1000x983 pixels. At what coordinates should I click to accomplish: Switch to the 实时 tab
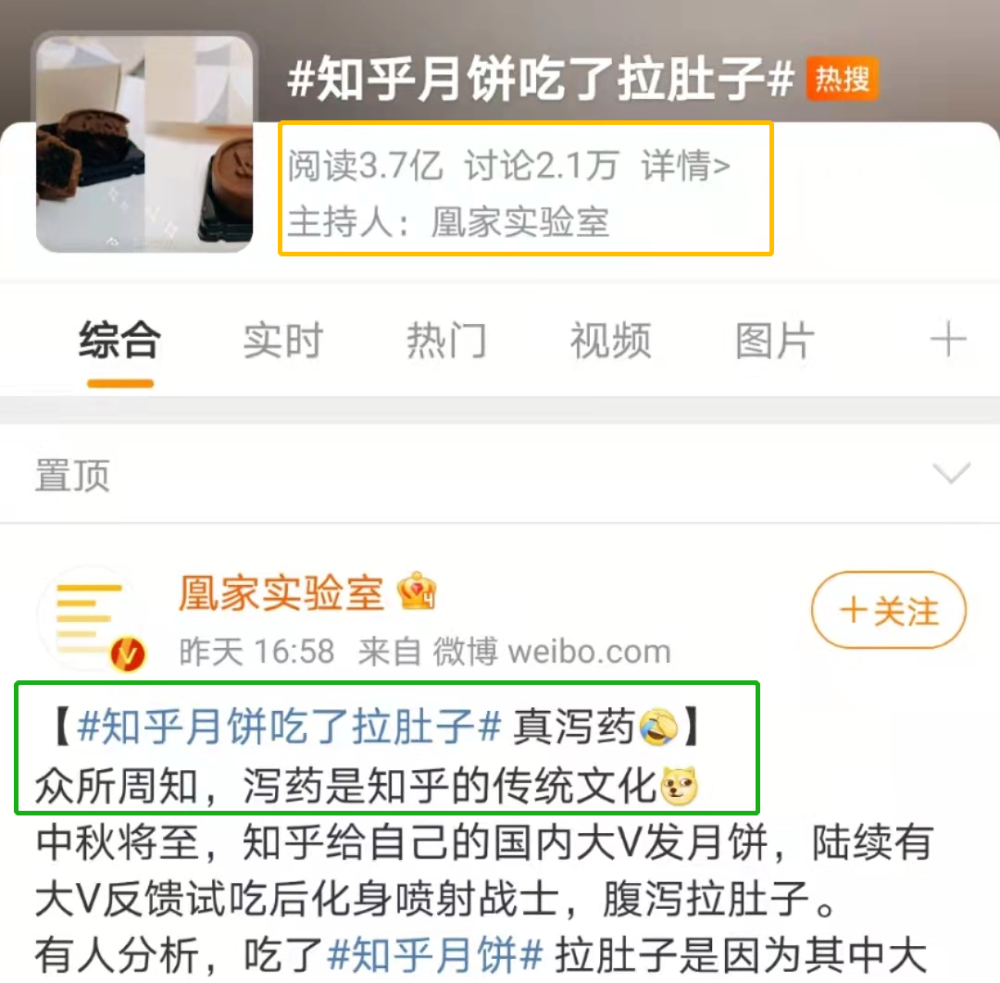tap(283, 340)
